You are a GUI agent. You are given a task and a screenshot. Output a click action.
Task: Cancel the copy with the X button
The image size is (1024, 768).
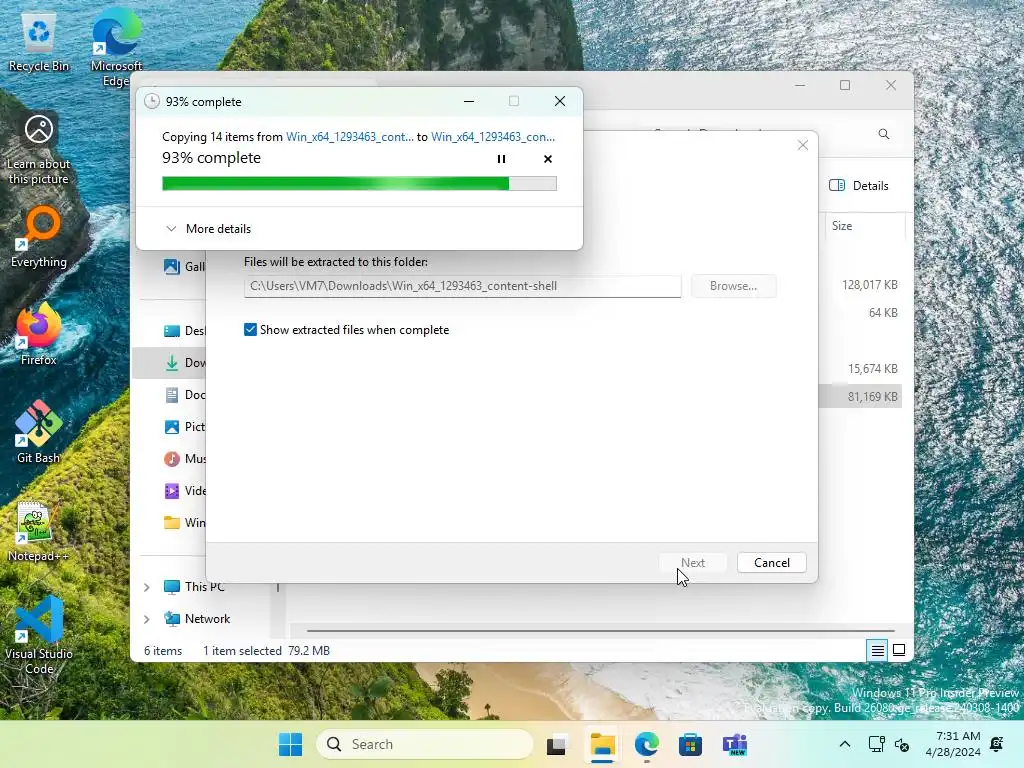click(x=547, y=159)
